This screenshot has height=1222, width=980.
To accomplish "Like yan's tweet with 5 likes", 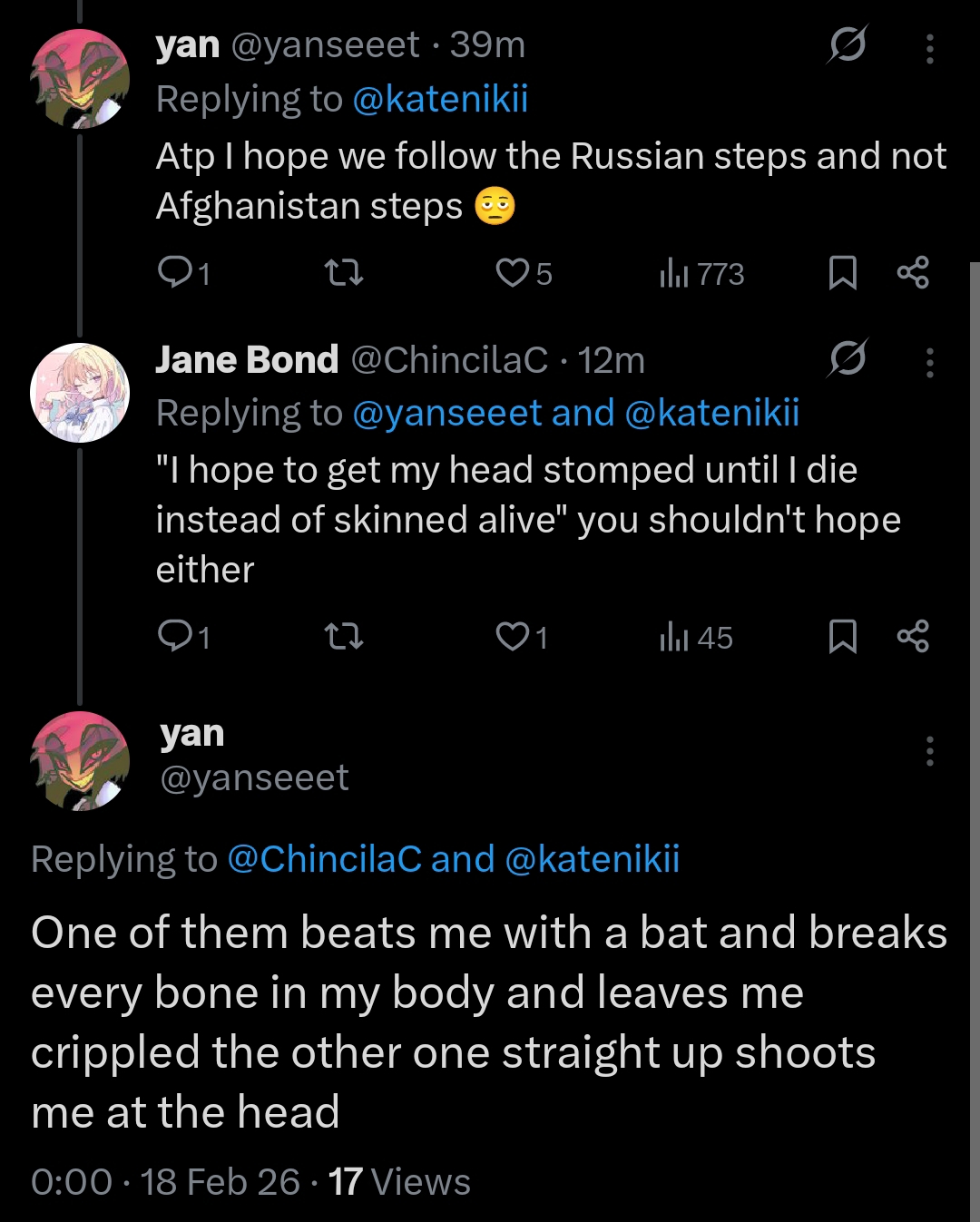I will pyautogui.click(x=513, y=272).
